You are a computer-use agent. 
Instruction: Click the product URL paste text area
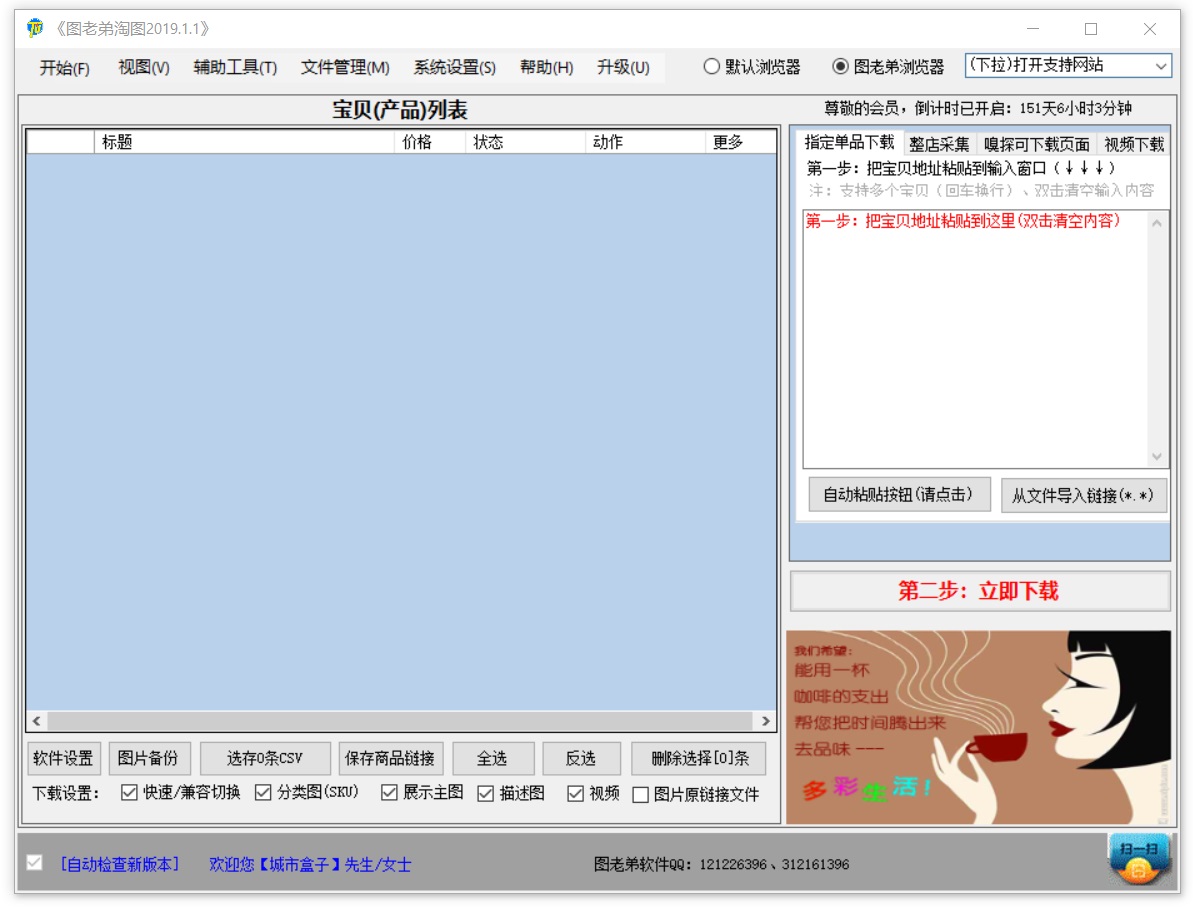coord(976,339)
